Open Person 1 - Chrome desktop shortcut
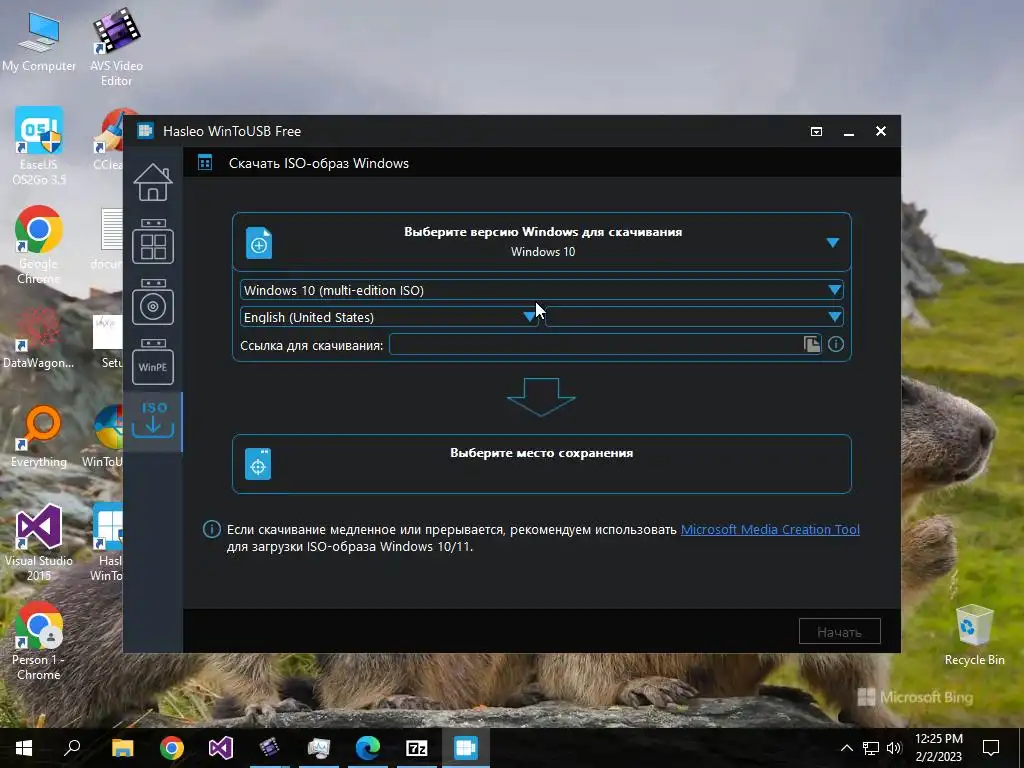Viewport: 1024px width, 768px height. click(x=39, y=641)
